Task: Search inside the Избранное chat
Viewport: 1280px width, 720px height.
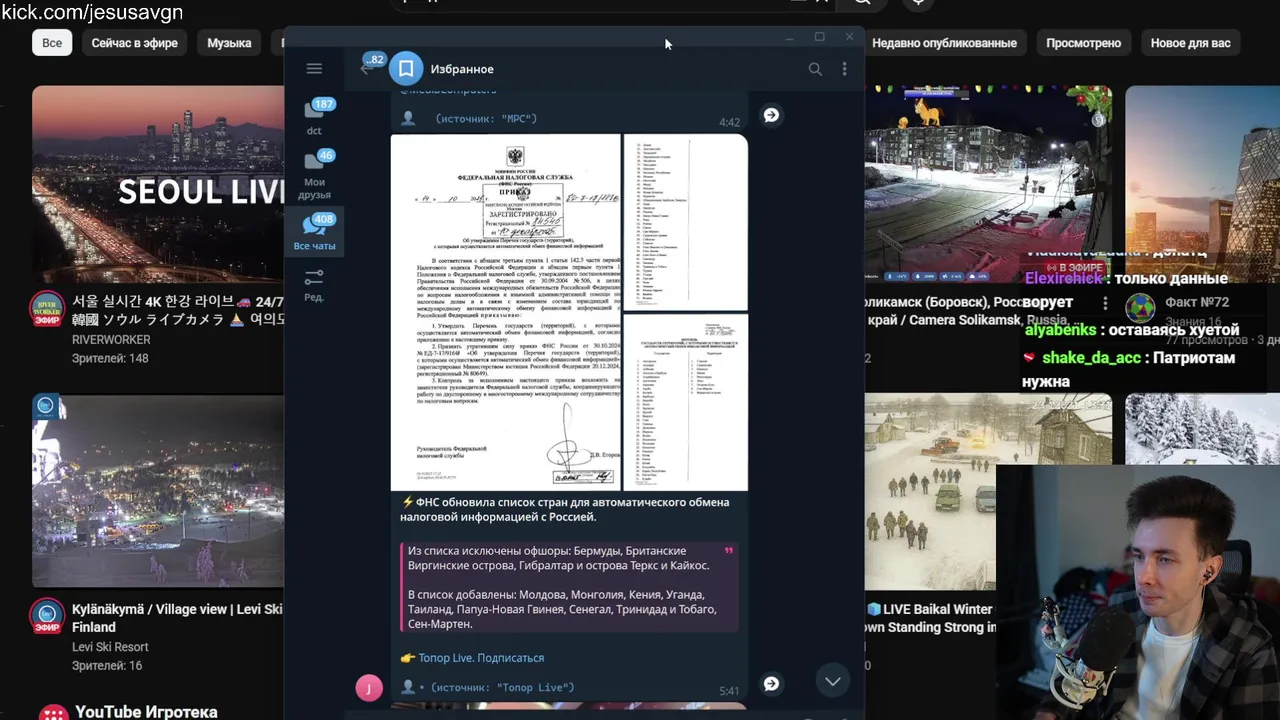Action: 815,69
